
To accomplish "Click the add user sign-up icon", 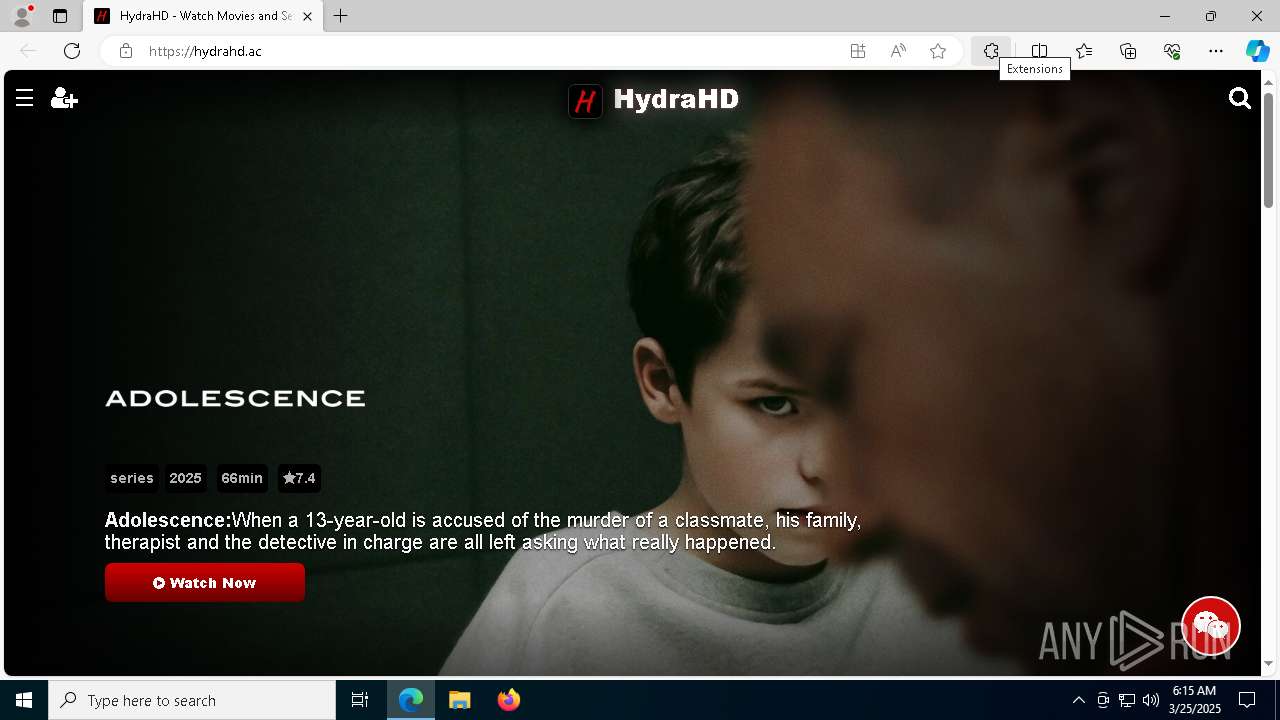I will [64, 98].
